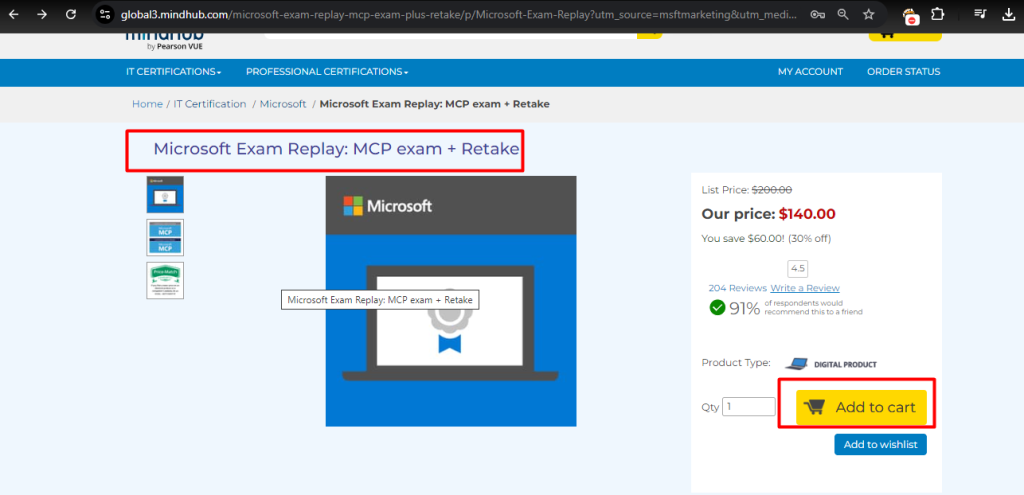This screenshot has height=495, width=1024.
Task: Click Add to wishlist button
Action: pos(880,444)
